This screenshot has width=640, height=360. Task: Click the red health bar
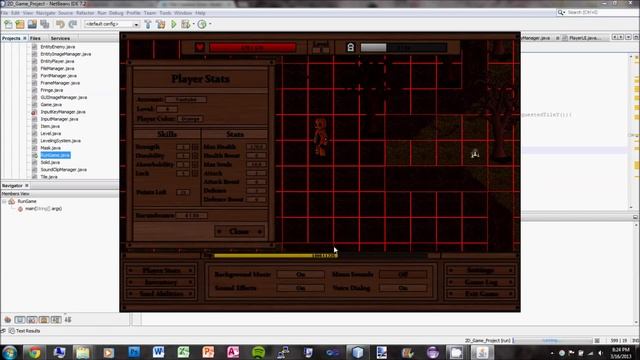pyautogui.click(x=253, y=48)
